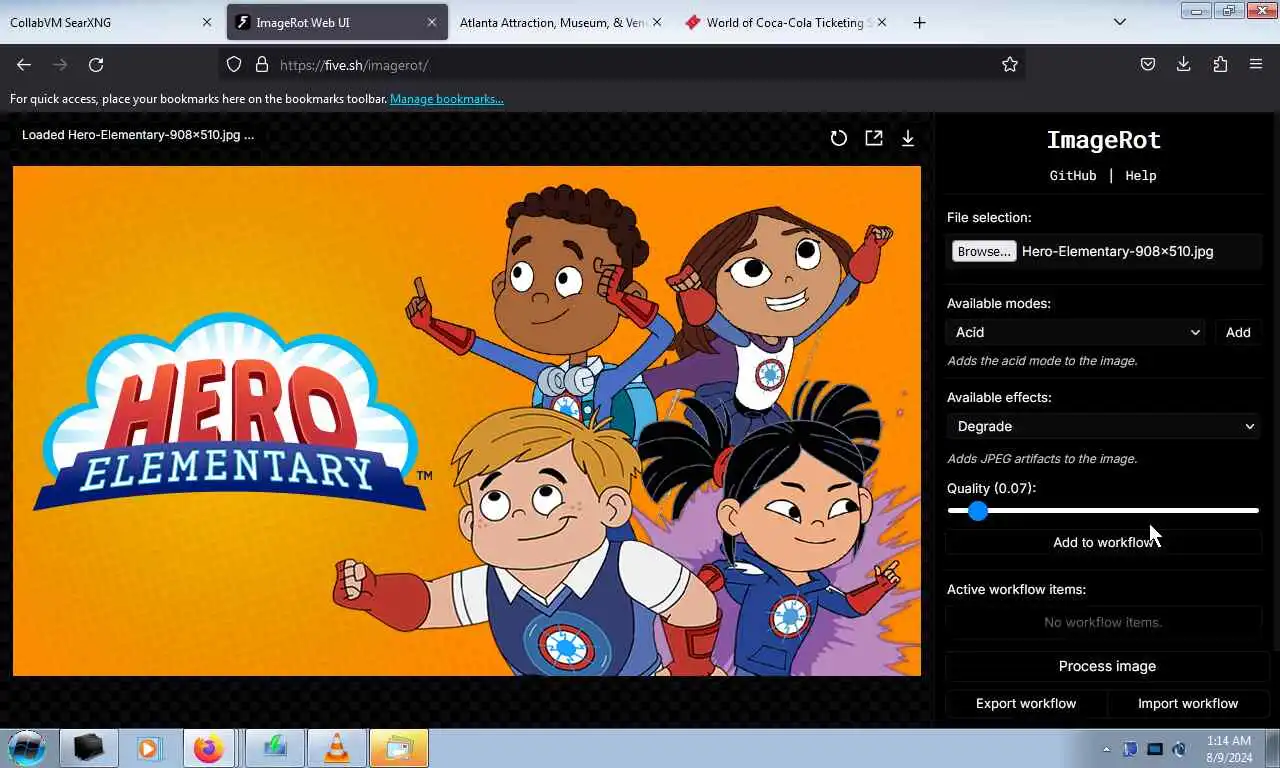Open a new browser tab
Viewport: 1280px width, 768px height.
pos(919,22)
